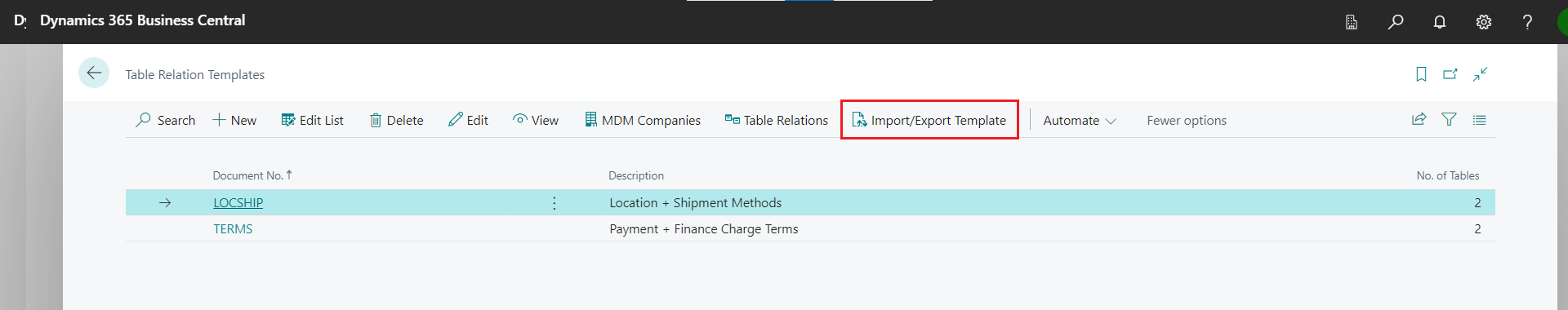Image resolution: width=1568 pixels, height=310 pixels.
Task: Open MDM Companies
Action: pos(643,120)
